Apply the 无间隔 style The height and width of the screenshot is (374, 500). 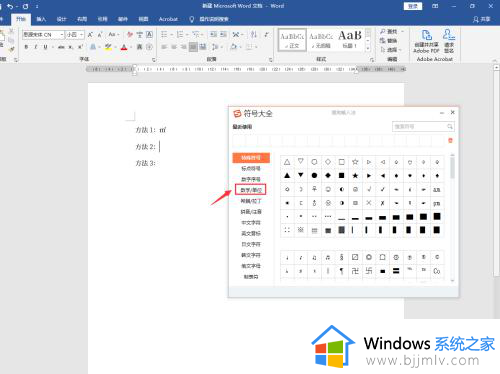[x=321, y=40]
